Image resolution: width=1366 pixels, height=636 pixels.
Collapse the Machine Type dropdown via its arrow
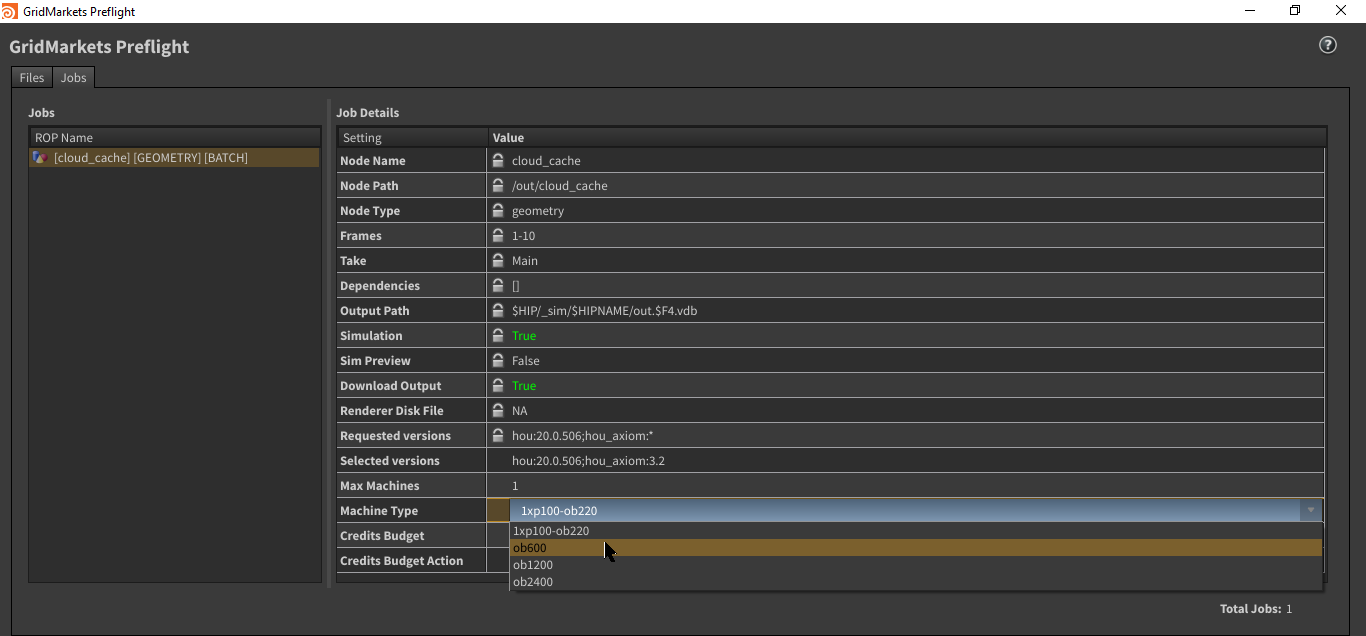(x=1310, y=510)
